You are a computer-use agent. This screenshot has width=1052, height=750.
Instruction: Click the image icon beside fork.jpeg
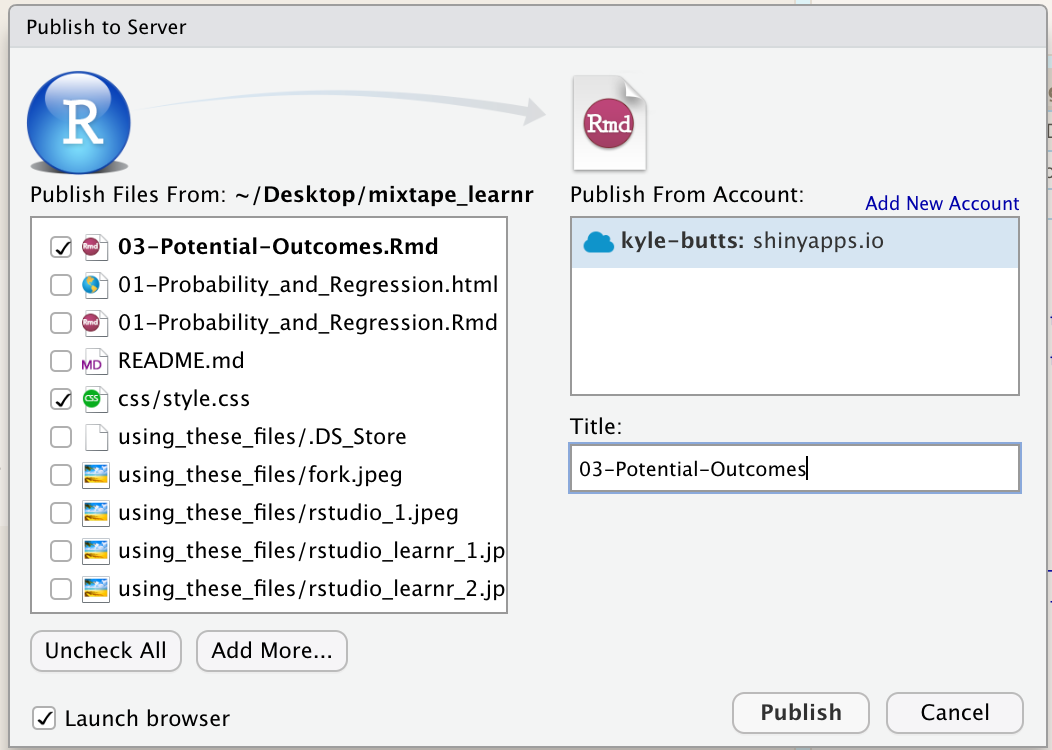click(96, 475)
